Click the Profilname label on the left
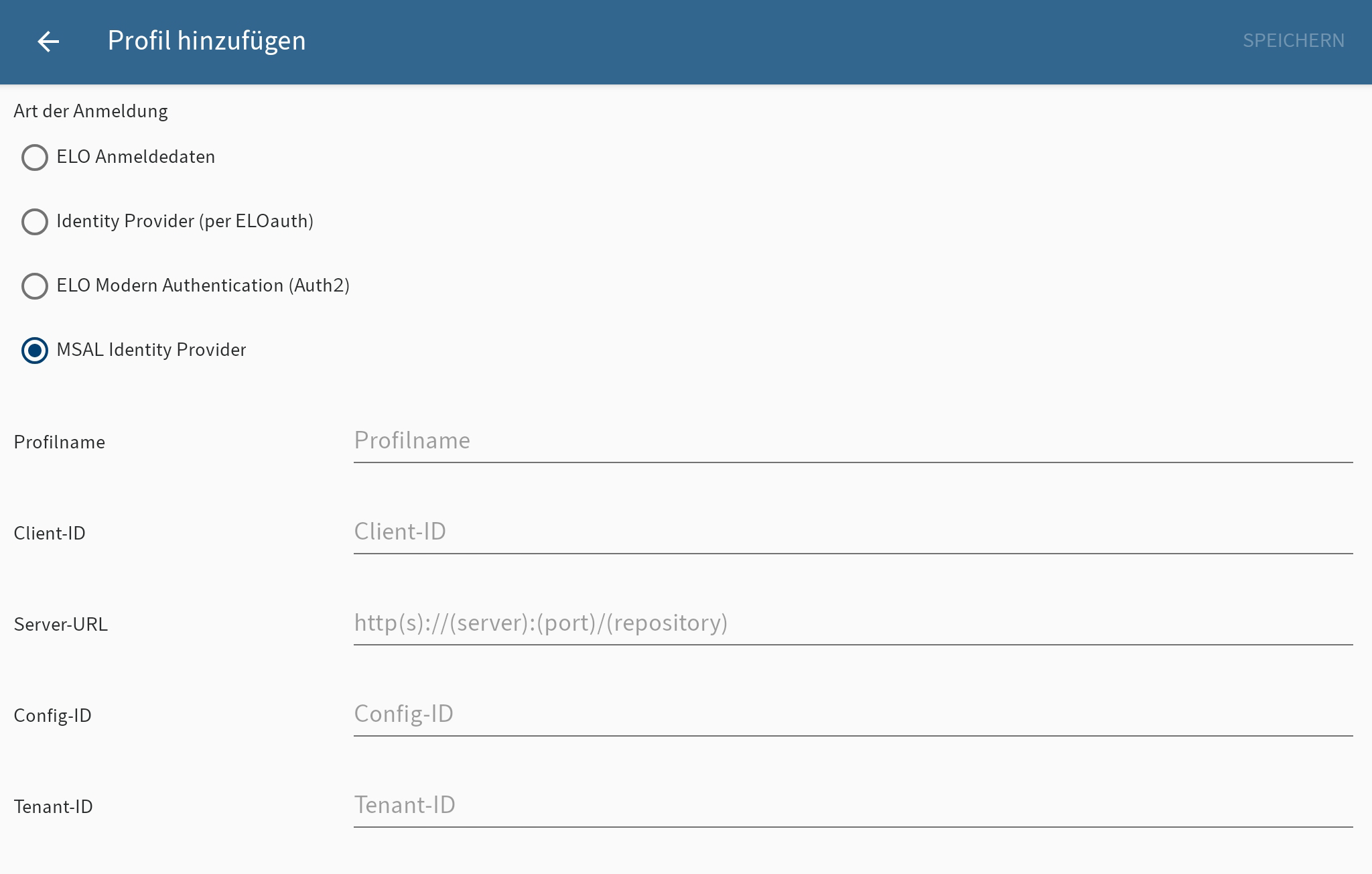This screenshot has height=874, width=1372. 59,442
